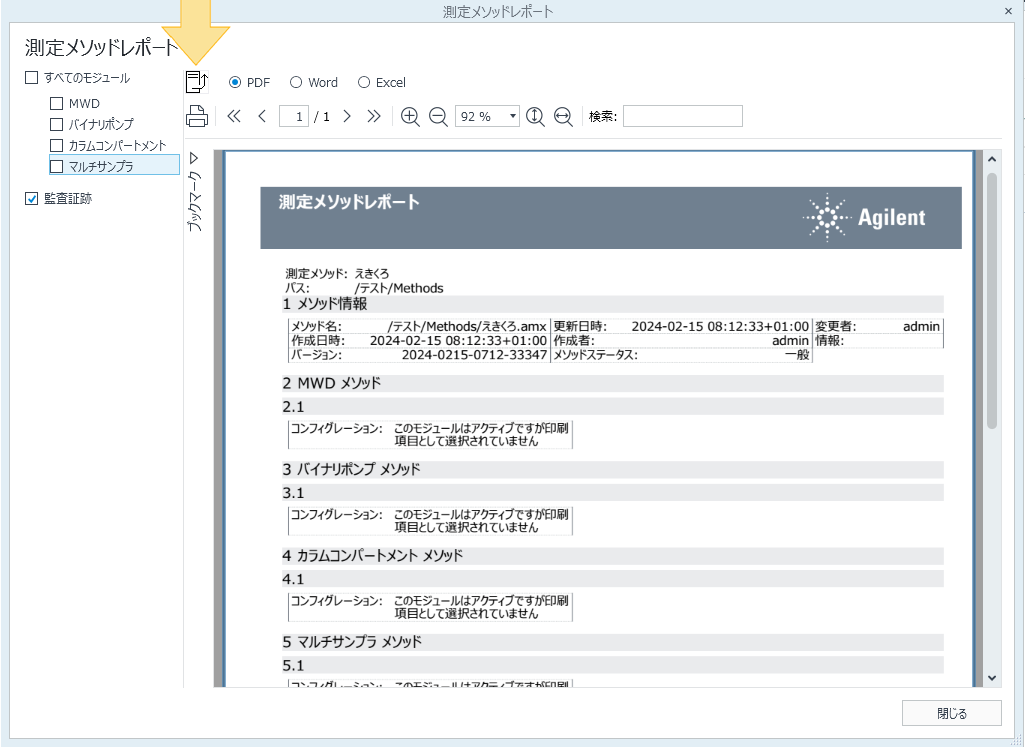Click the 2.1 subsection heading
The image size is (1025, 747).
tap(294, 407)
